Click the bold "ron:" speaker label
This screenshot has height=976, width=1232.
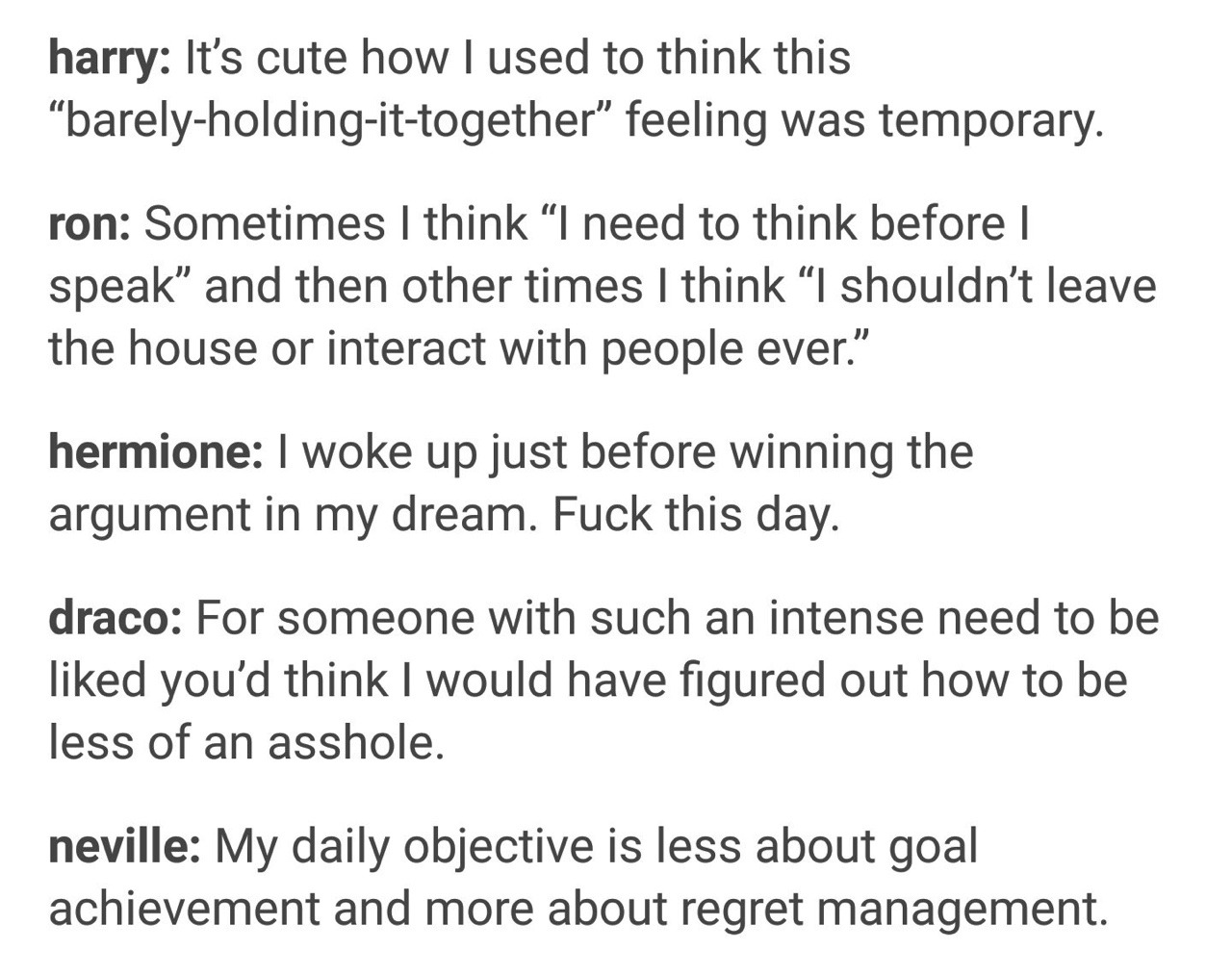click(x=90, y=225)
